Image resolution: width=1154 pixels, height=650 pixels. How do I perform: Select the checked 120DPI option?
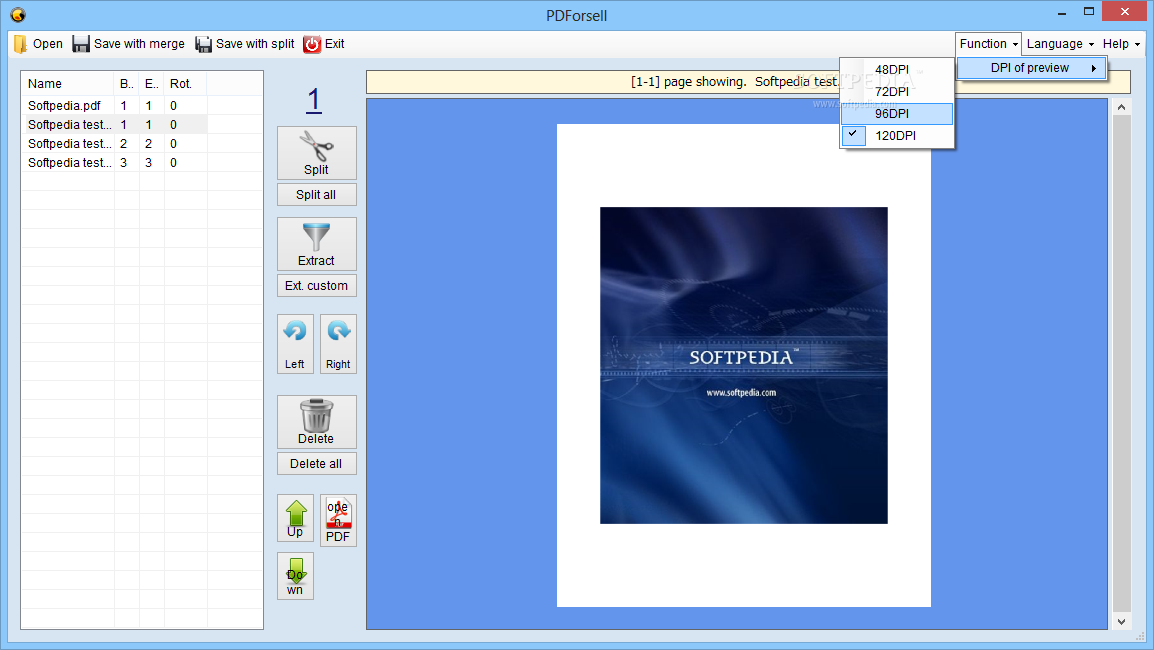point(897,135)
